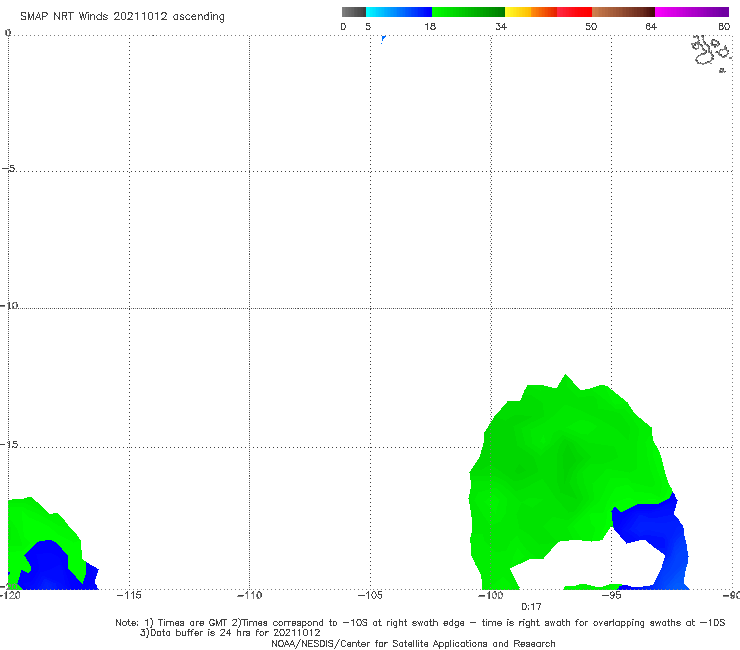Click the color scale label '64'

[651, 26]
